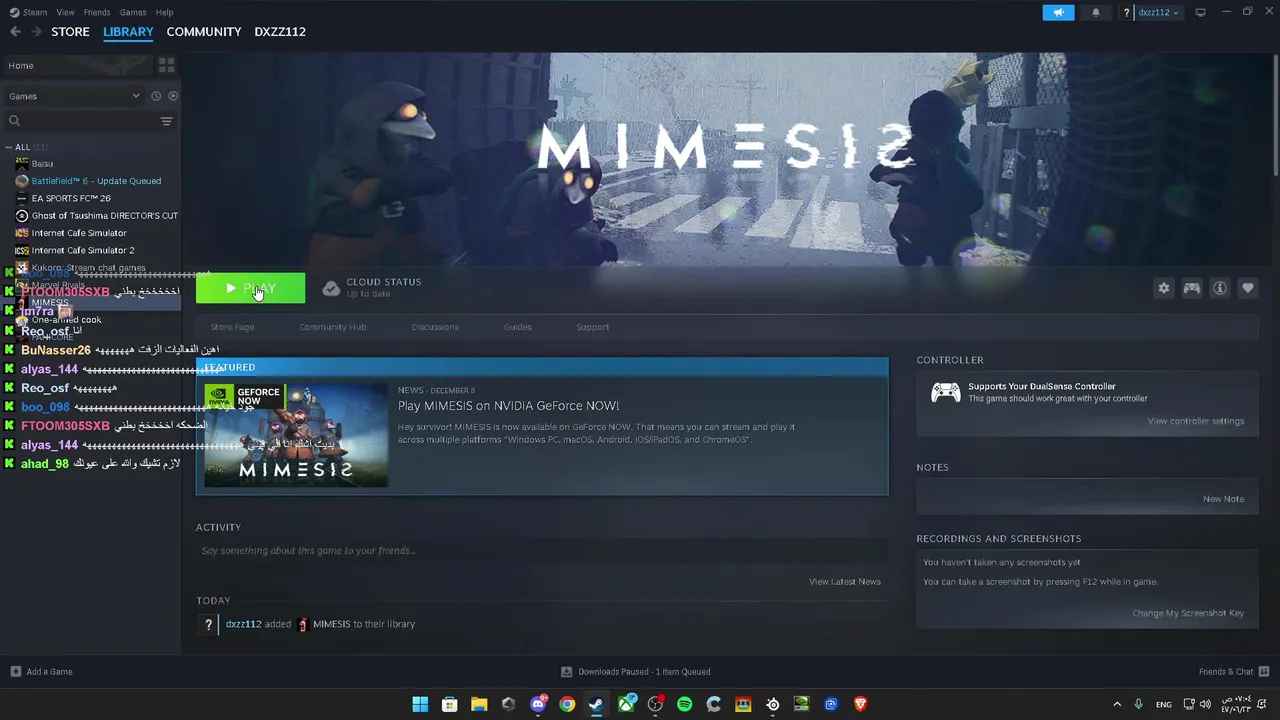This screenshot has width=1280, height=720.
Task: Open controller layout gamepad icon
Action: point(1191,288)
